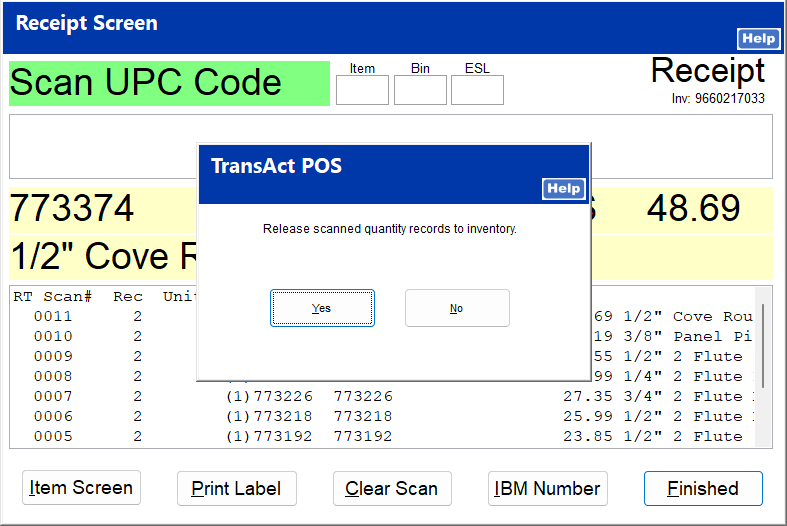Image resolution: width=787 pixels, height=526 pixels.
Task: Open the Item Screen
Action: pyautogui.click(x=81, y=487)
